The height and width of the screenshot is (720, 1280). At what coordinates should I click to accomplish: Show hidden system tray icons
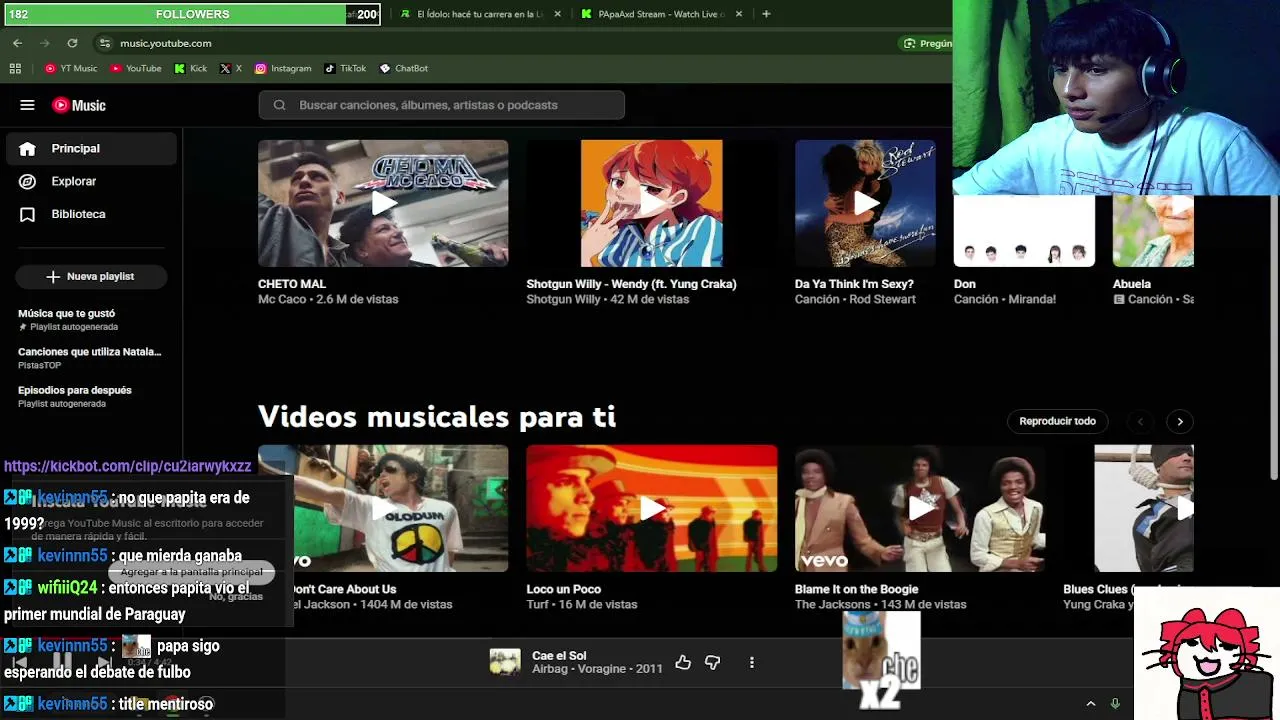[1091, 704]
